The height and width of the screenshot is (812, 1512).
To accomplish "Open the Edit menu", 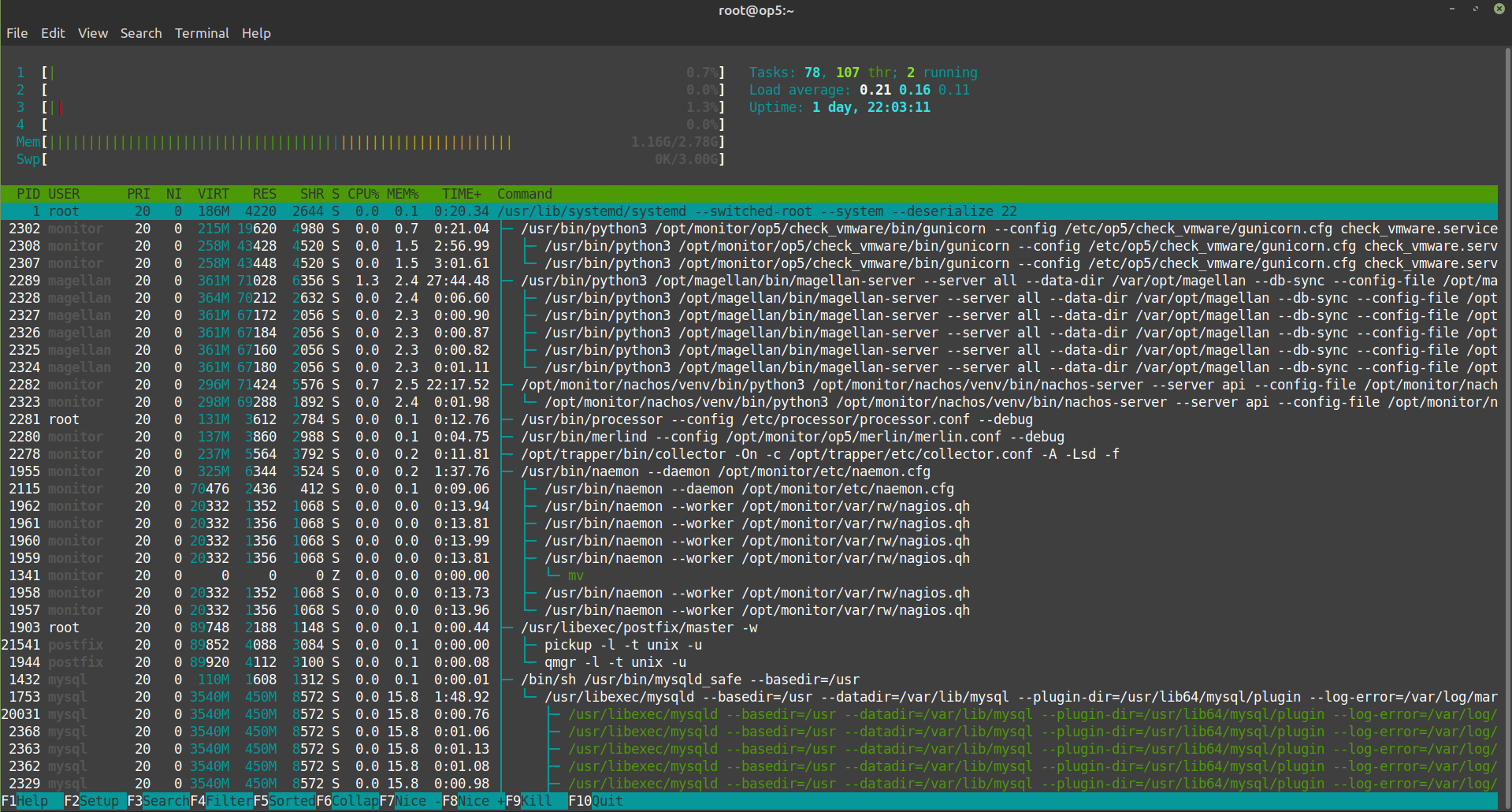I will 53,33.
